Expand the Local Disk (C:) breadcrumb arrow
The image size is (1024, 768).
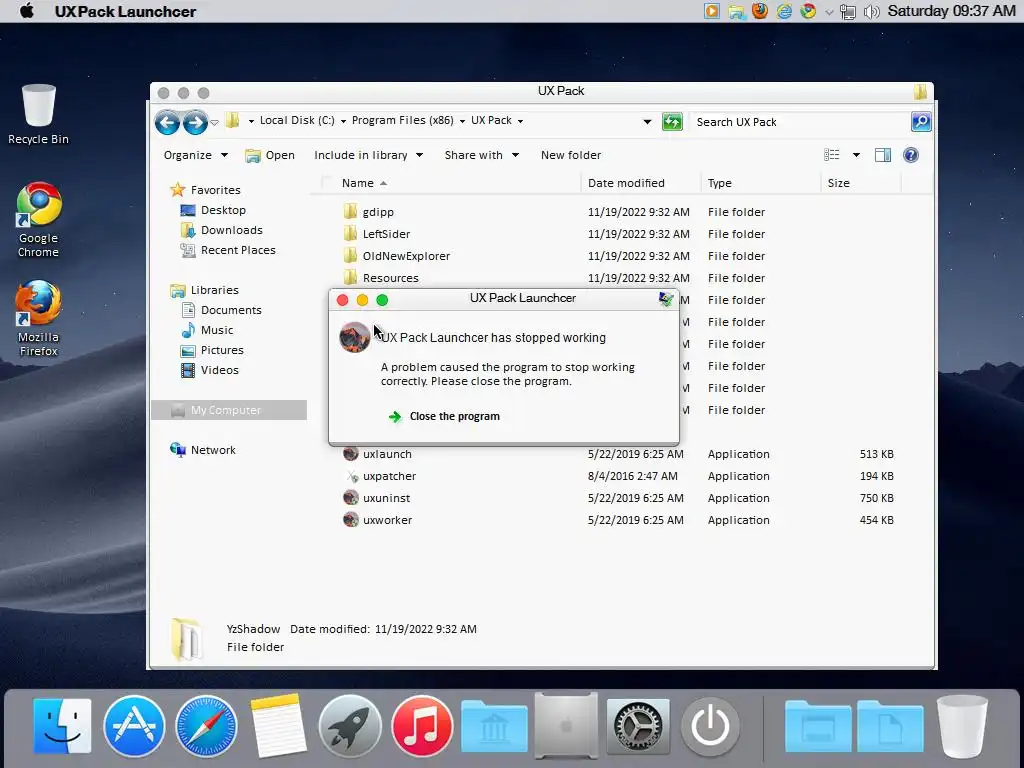click(x=344, y=121)
